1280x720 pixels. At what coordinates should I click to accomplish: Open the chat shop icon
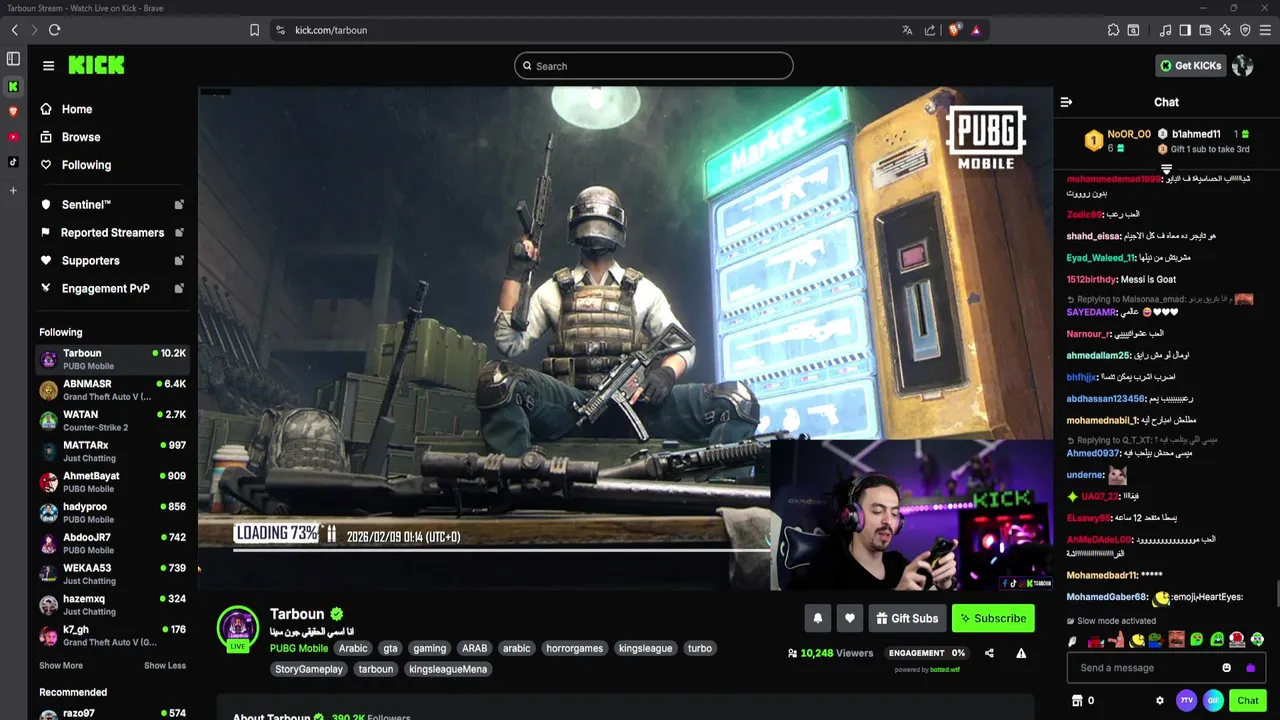1077,701
